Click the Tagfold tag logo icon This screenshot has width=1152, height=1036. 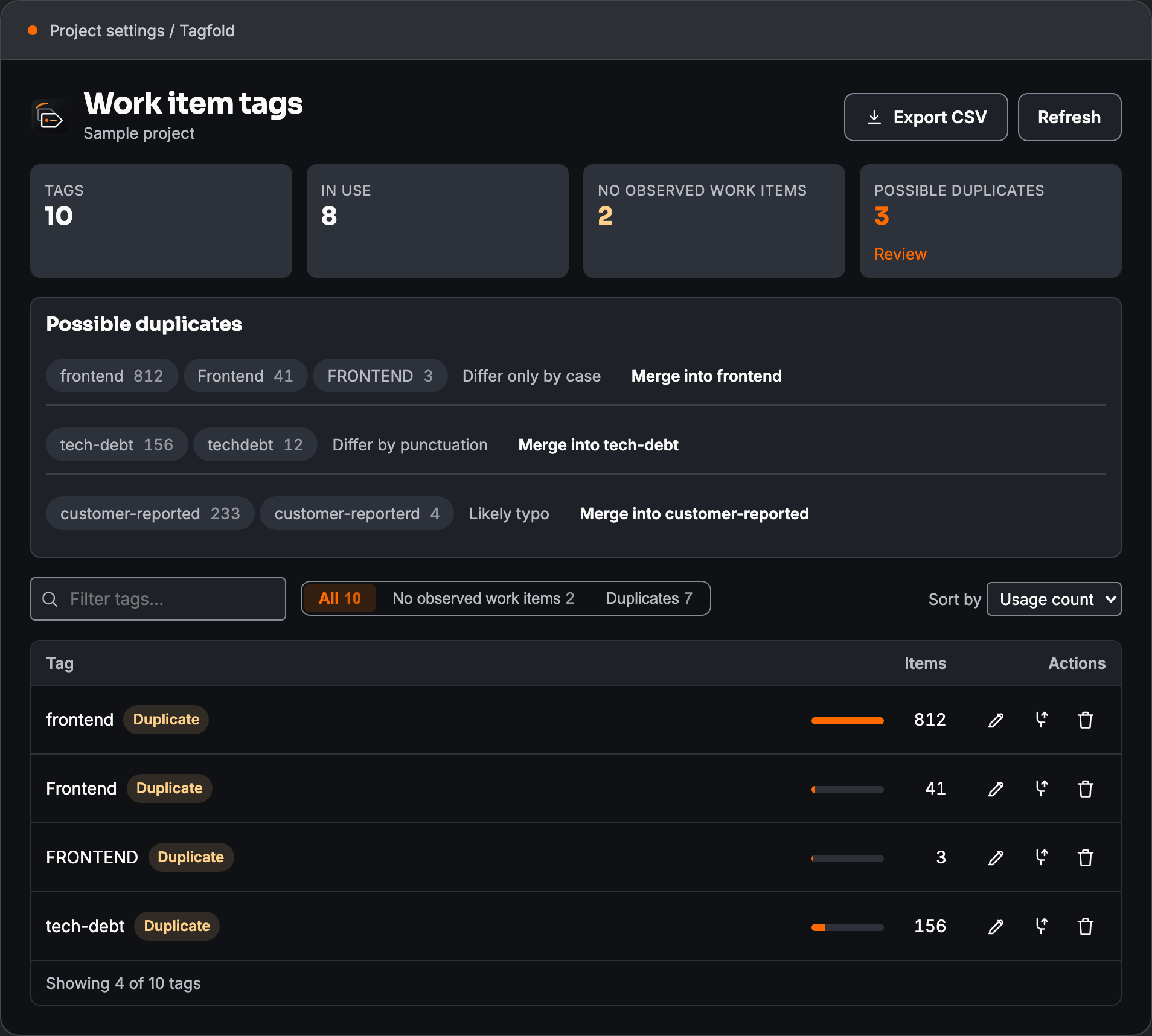[x=50, y=117]
